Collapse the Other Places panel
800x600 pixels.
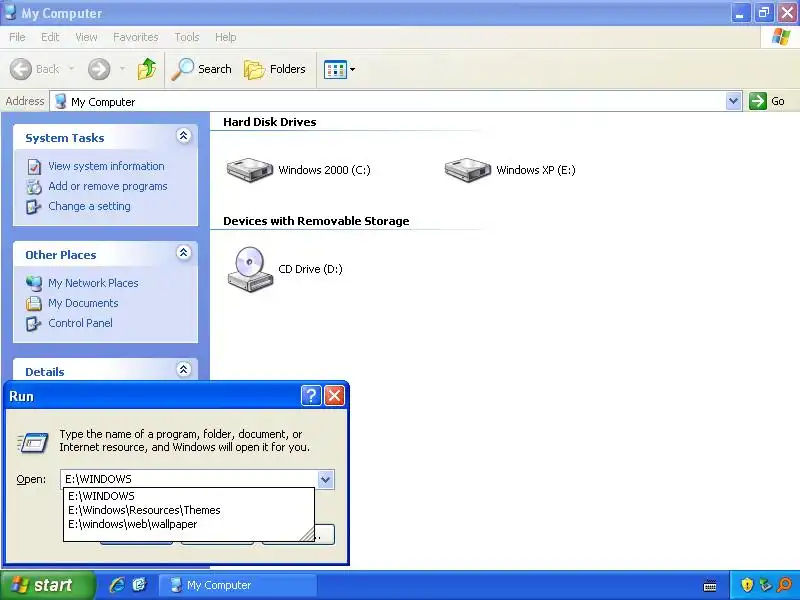[184, 253]
